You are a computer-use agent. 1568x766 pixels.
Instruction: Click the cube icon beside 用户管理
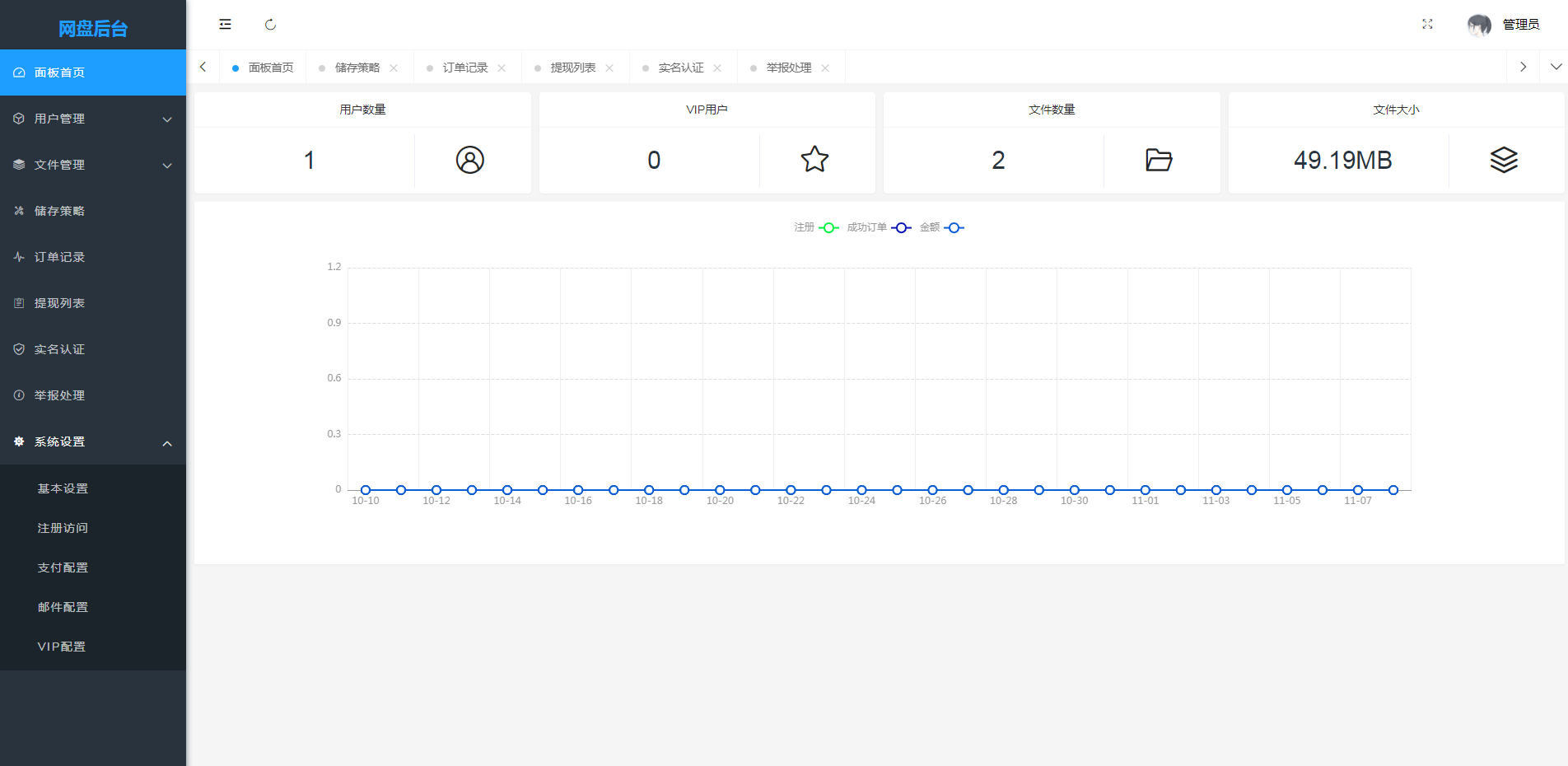pyautogui.click(x=19, y=119)
